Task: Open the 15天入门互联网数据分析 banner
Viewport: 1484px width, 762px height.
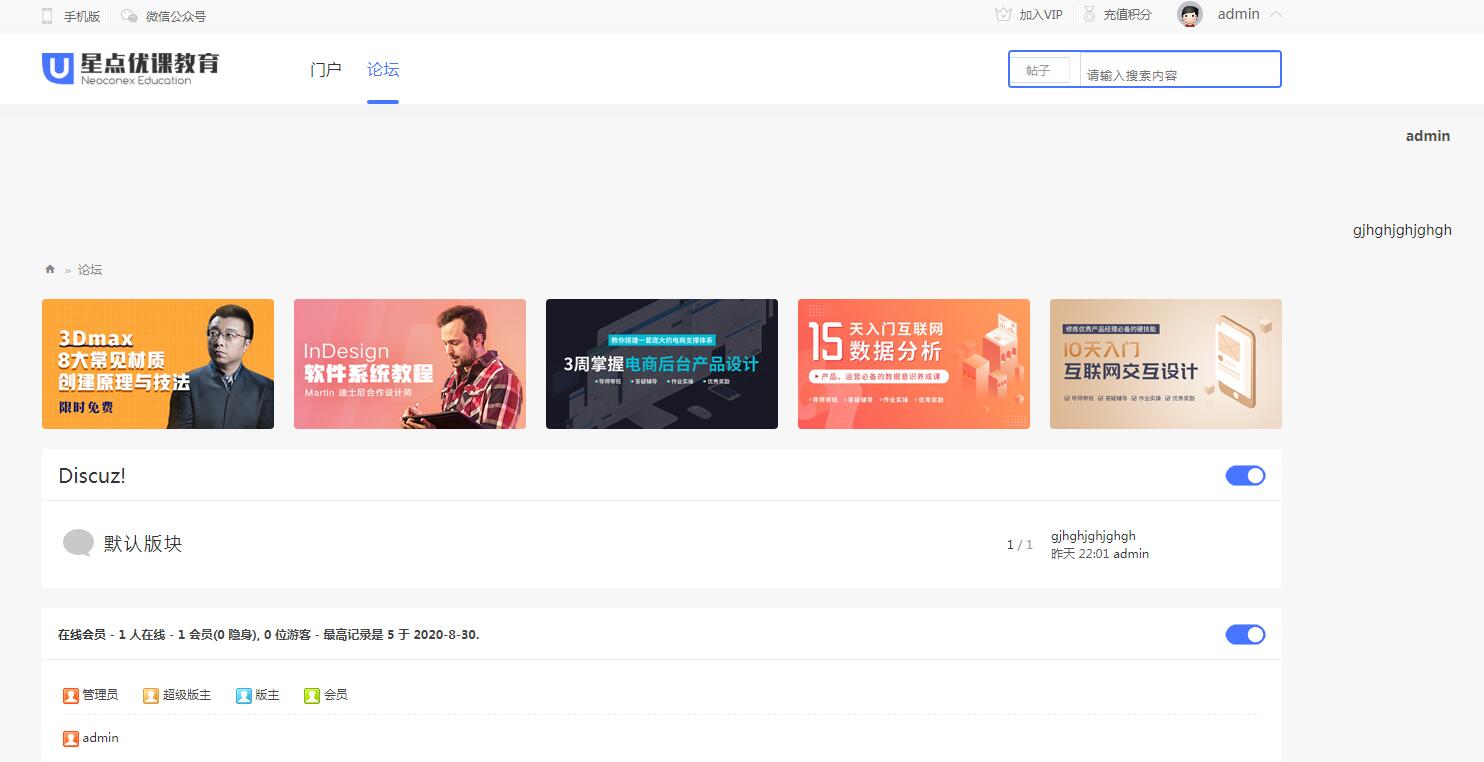Action: [x=914, y=364]
